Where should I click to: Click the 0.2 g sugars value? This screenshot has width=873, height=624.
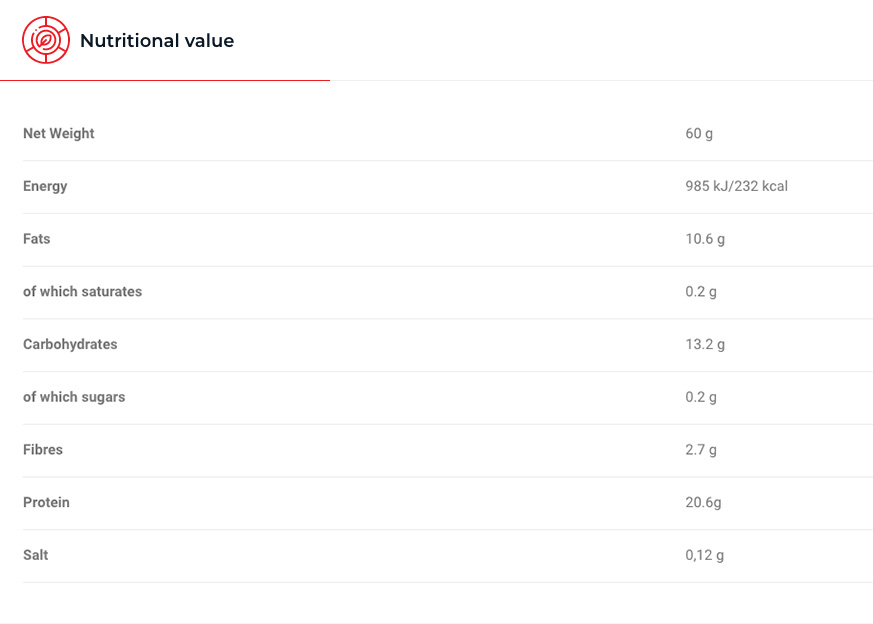pos(701,397)
